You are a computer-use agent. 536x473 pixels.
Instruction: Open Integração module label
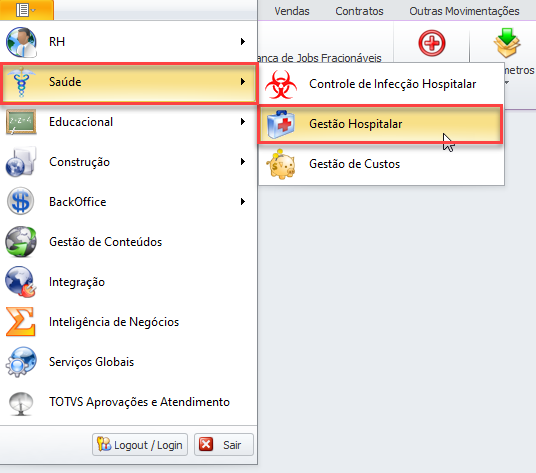click(77, 282)
